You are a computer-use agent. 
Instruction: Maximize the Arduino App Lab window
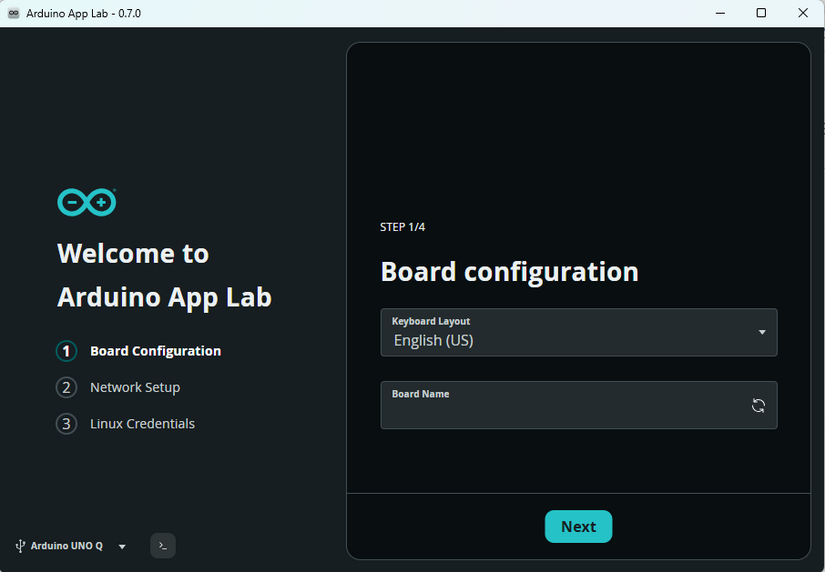761,13
